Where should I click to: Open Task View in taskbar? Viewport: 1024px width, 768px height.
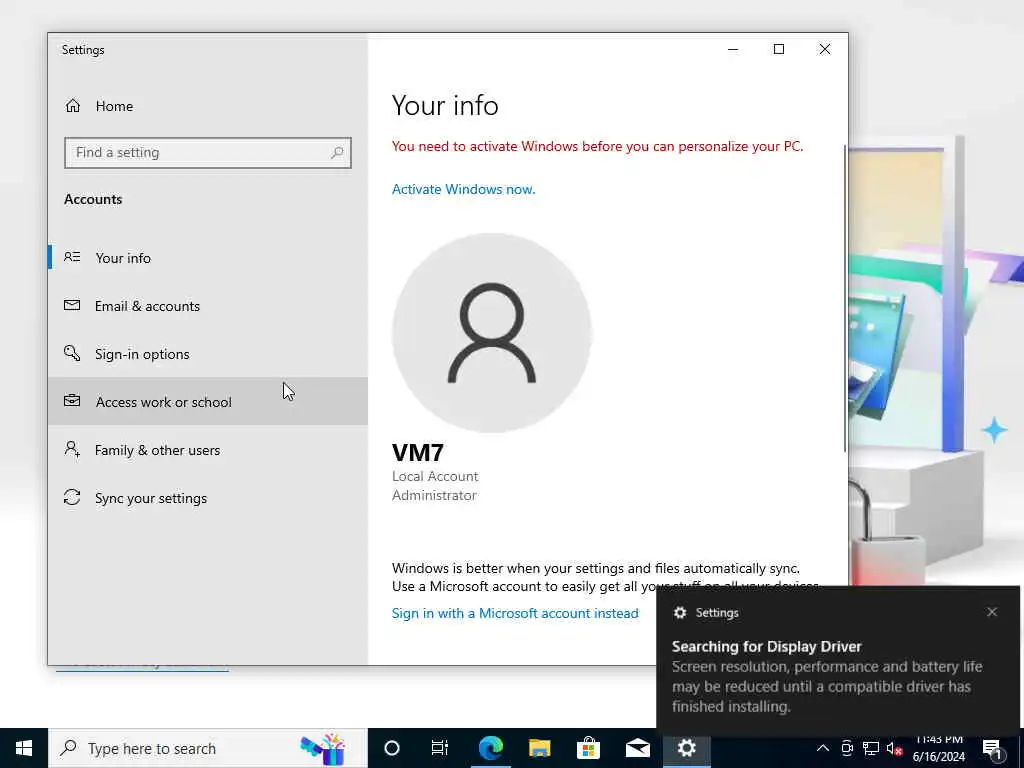click(440, 748)
